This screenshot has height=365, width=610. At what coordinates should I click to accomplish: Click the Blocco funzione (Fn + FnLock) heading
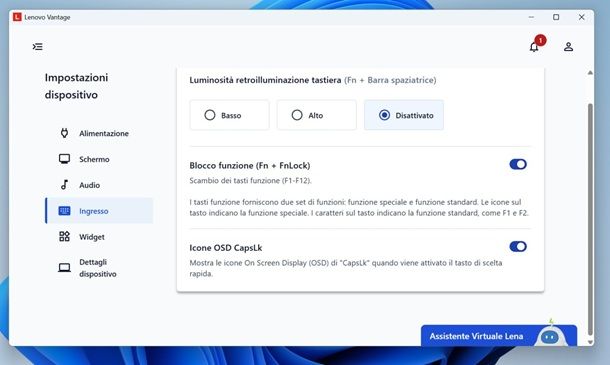click(x=250, y=165)
